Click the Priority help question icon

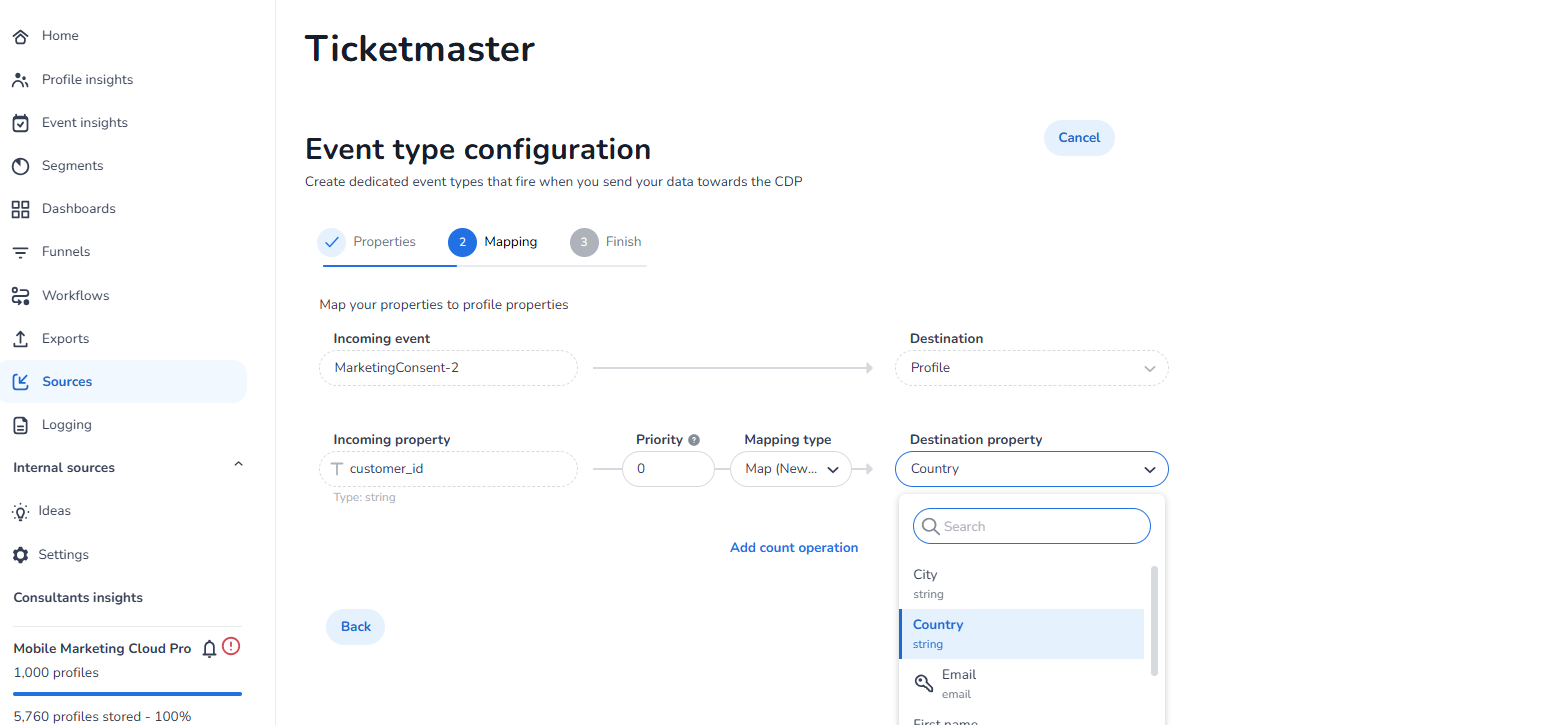694,440
